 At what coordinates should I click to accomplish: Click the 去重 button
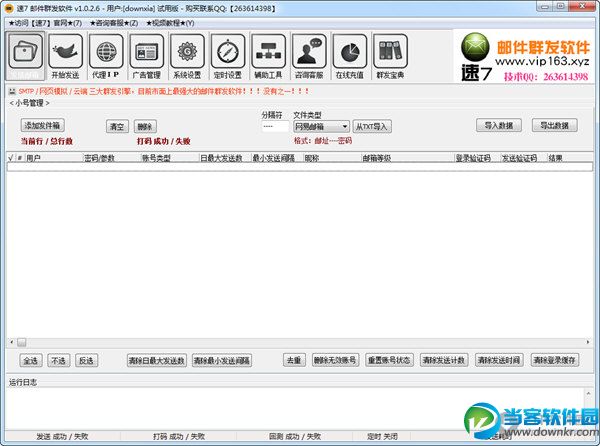[294, 360]
